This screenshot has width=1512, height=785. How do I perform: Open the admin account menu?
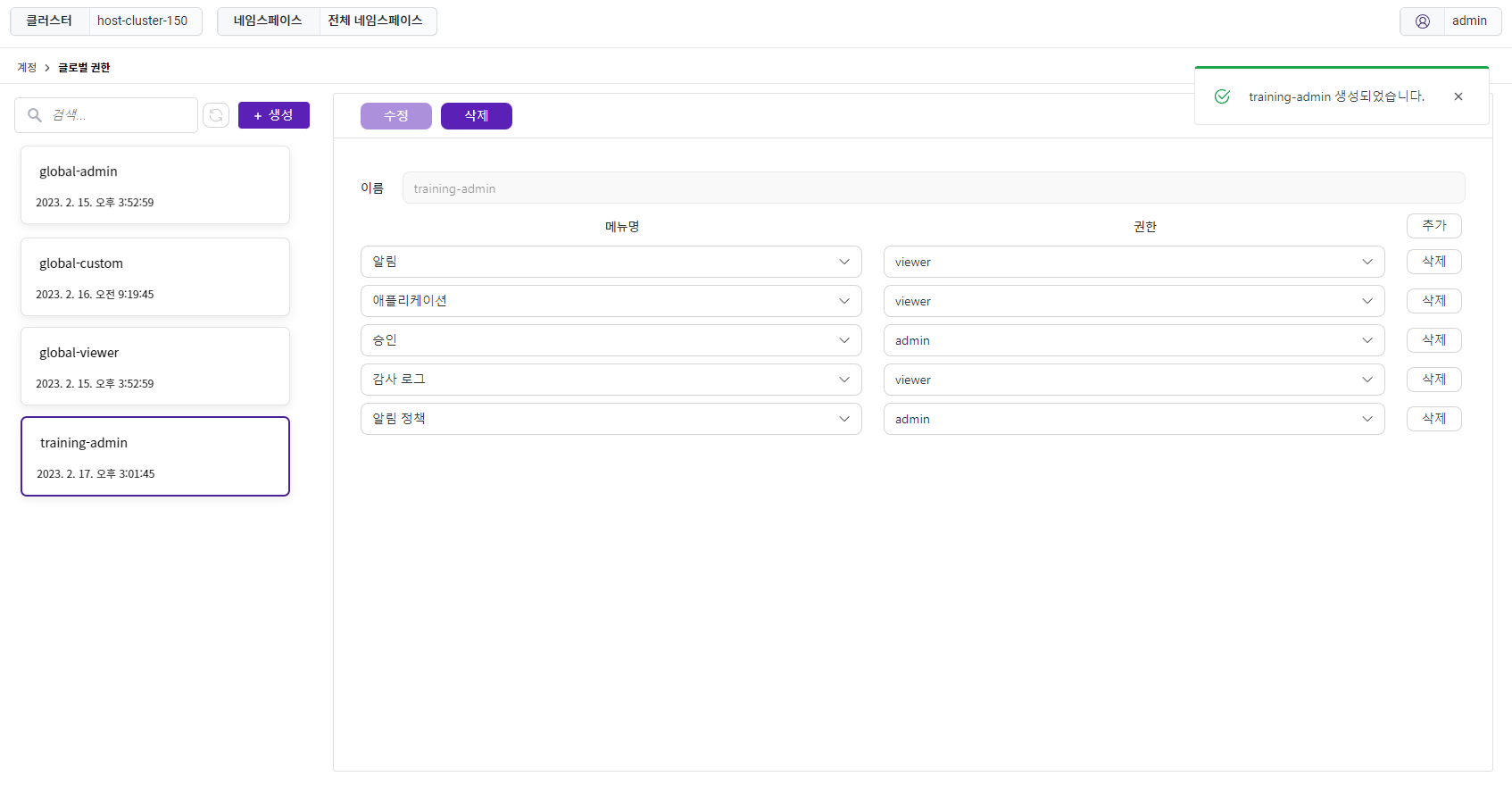click(x=1450, y=21)
